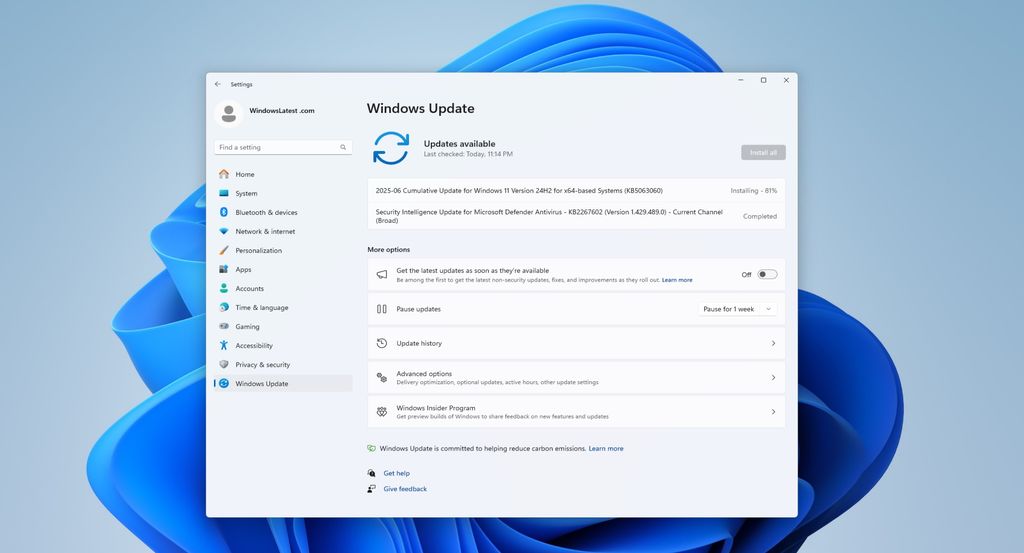
Task: Click the Get help icon
Action: (372, 473)
